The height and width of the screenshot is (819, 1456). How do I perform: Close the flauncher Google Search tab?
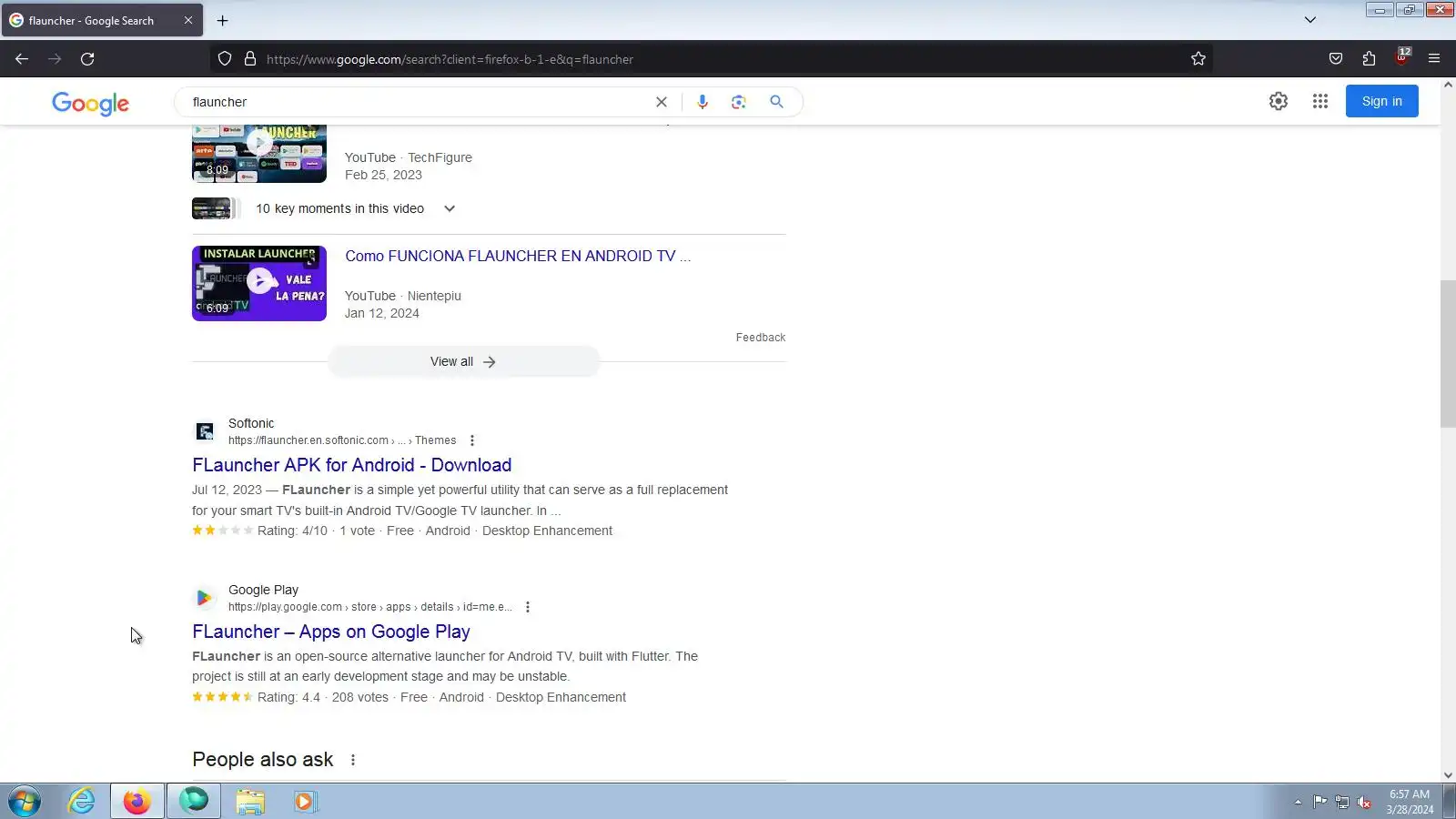pyautogui.click(x=188, y=20)
